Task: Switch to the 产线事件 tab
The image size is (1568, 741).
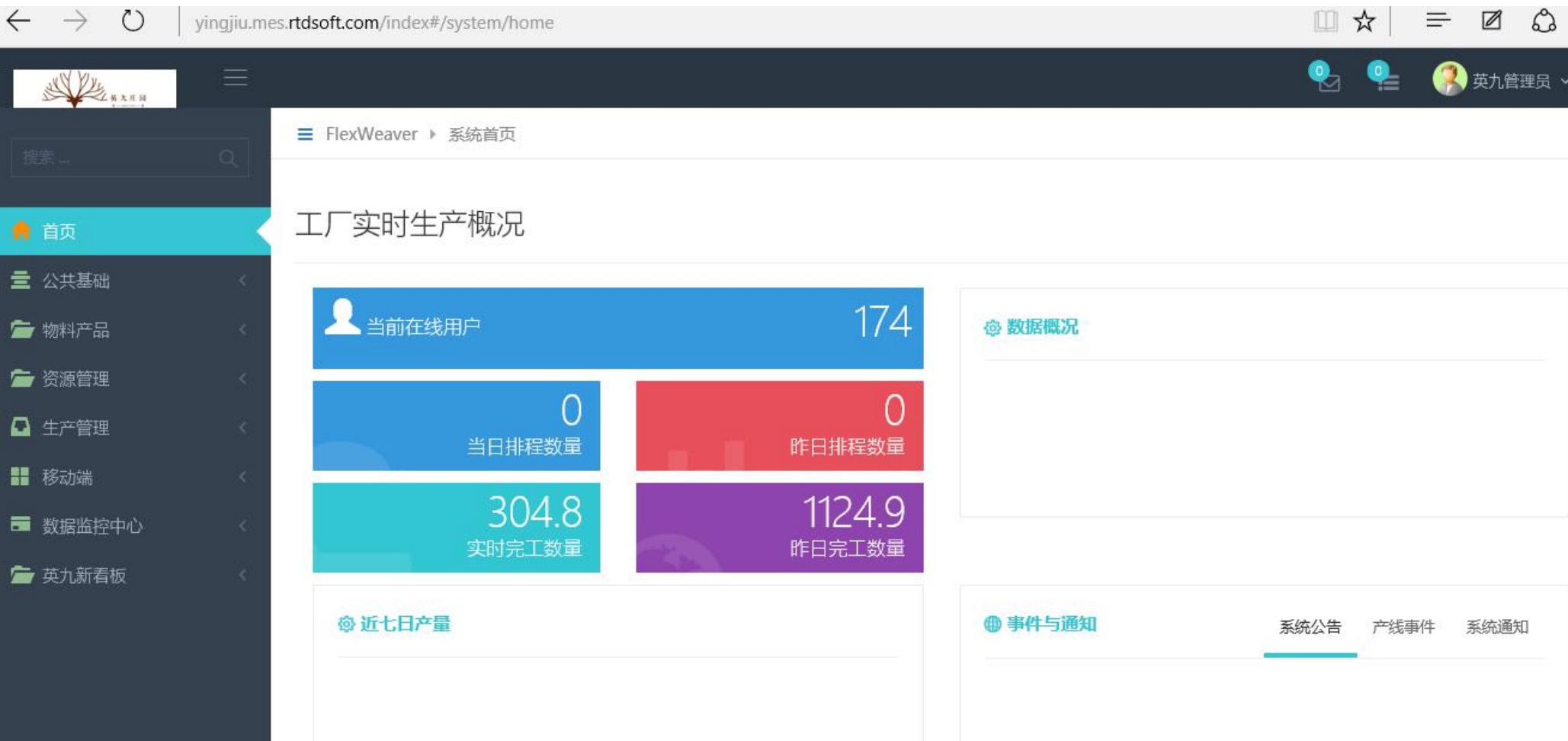Action: point(1403,627)
